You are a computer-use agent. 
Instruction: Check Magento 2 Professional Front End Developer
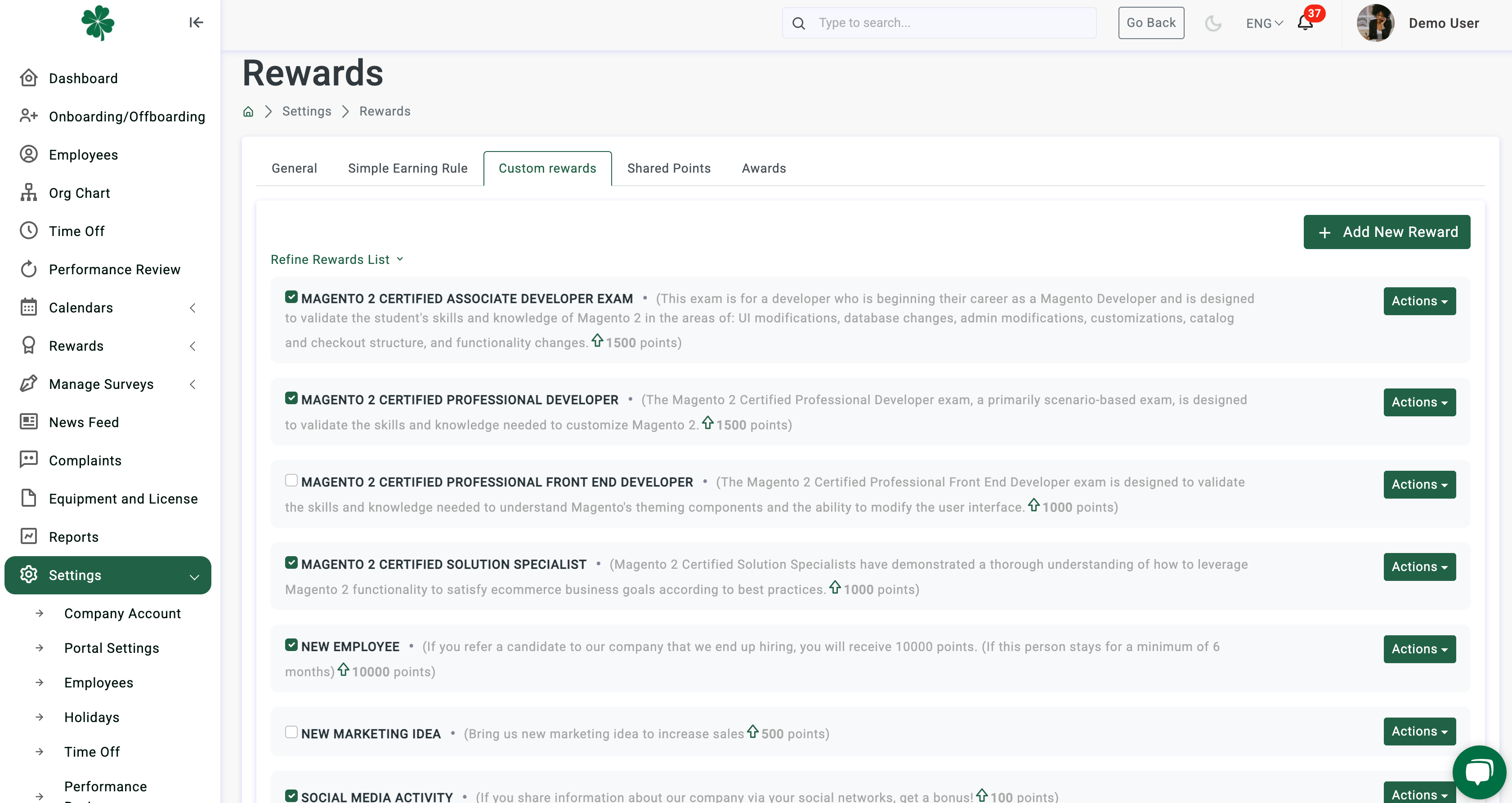coord(291,480)
